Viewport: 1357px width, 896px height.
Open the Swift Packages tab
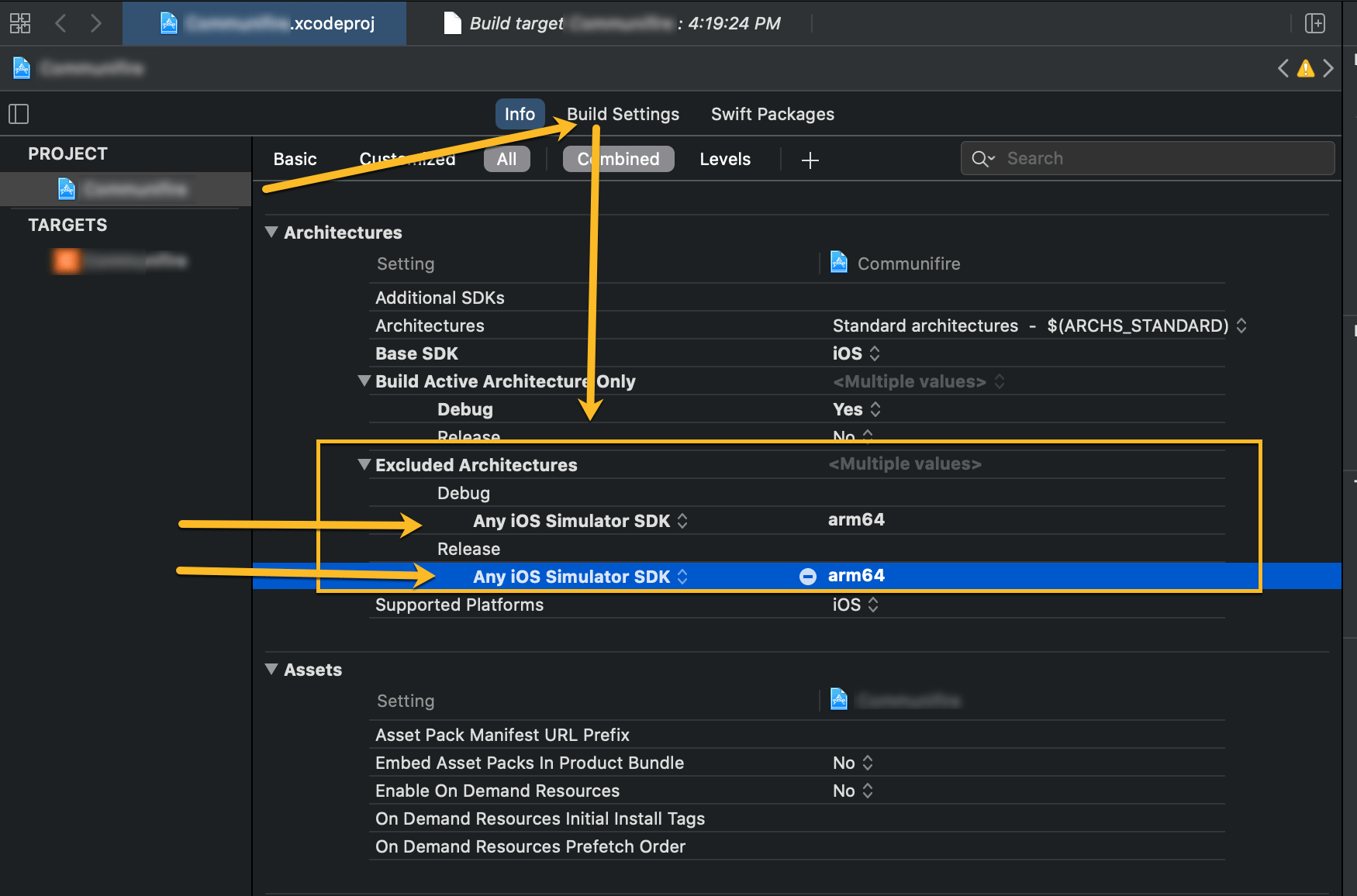[x=772, y=114]
